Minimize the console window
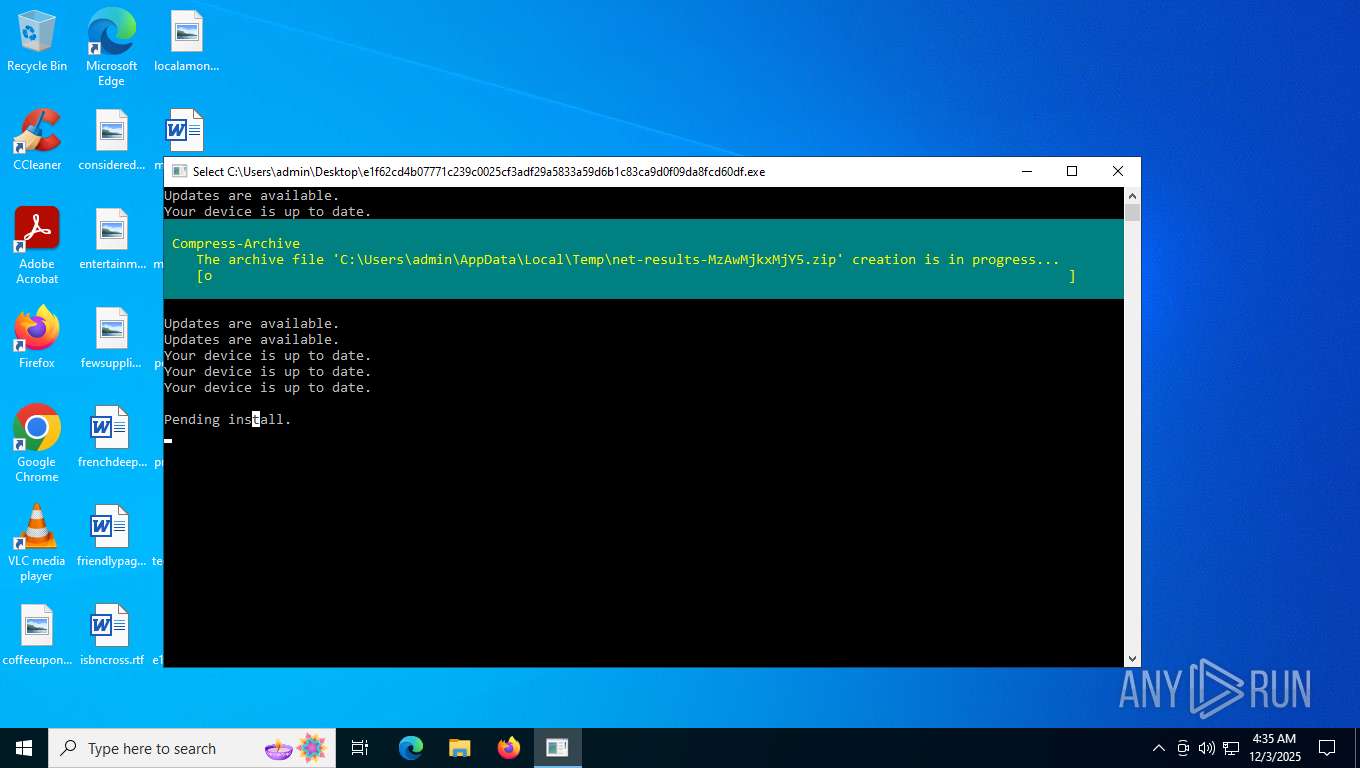The width and height of the screenshot is (1360, 768). 1027,172
